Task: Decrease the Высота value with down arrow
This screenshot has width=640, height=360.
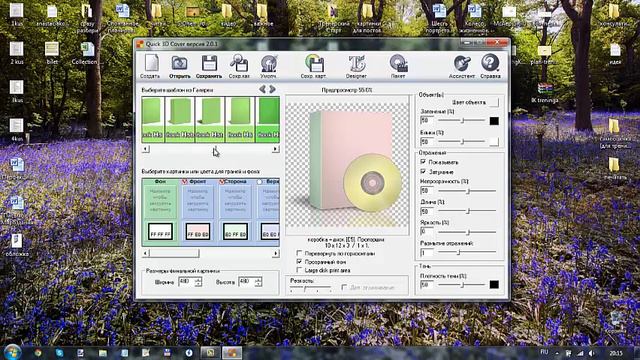Action: [x=258, y=284]
